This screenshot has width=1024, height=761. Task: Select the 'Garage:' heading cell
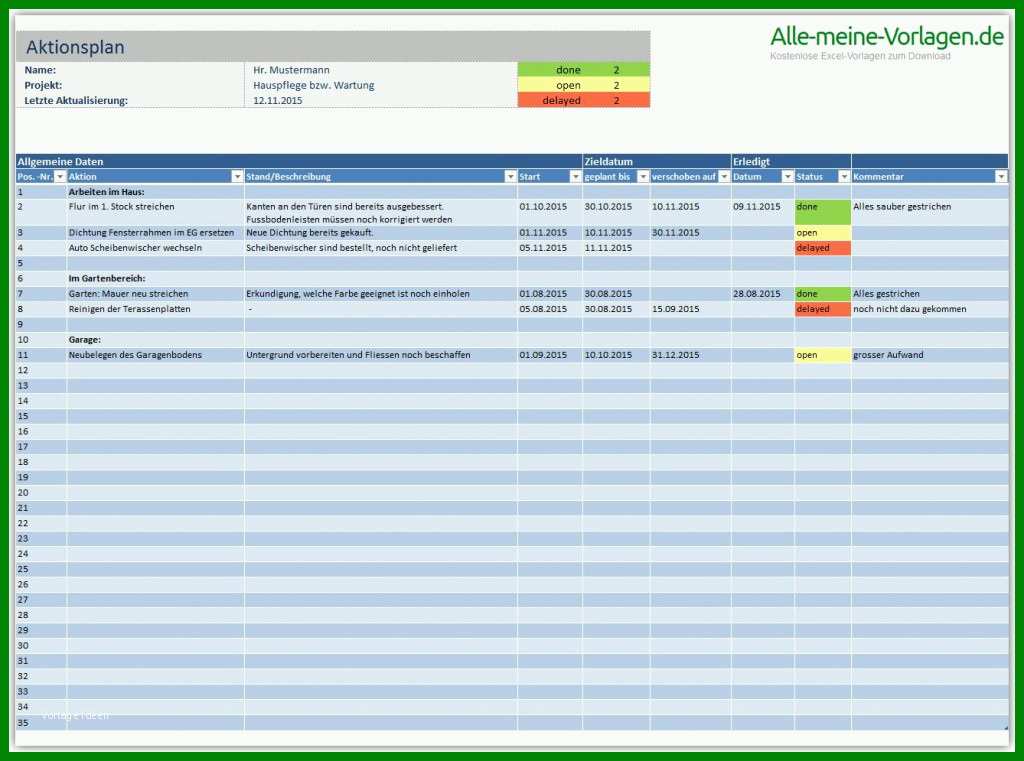155,340
